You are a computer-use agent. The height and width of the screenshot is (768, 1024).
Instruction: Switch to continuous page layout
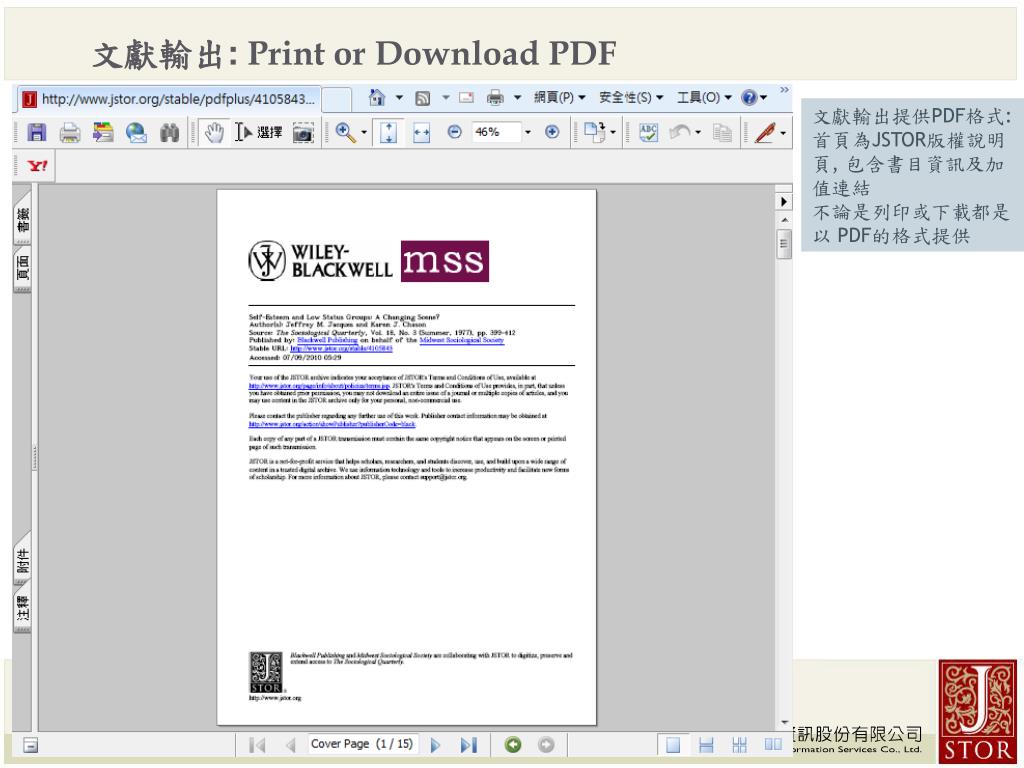point(706,745)
